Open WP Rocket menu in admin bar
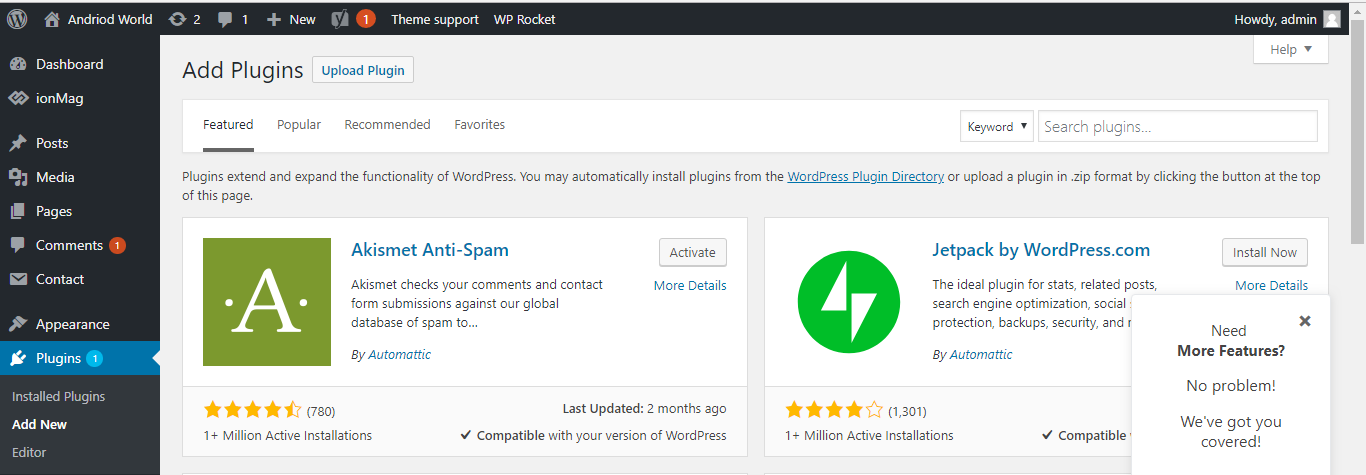This screenshot has height=475, width=1366. pyautogui.click(x=525, y=19)
